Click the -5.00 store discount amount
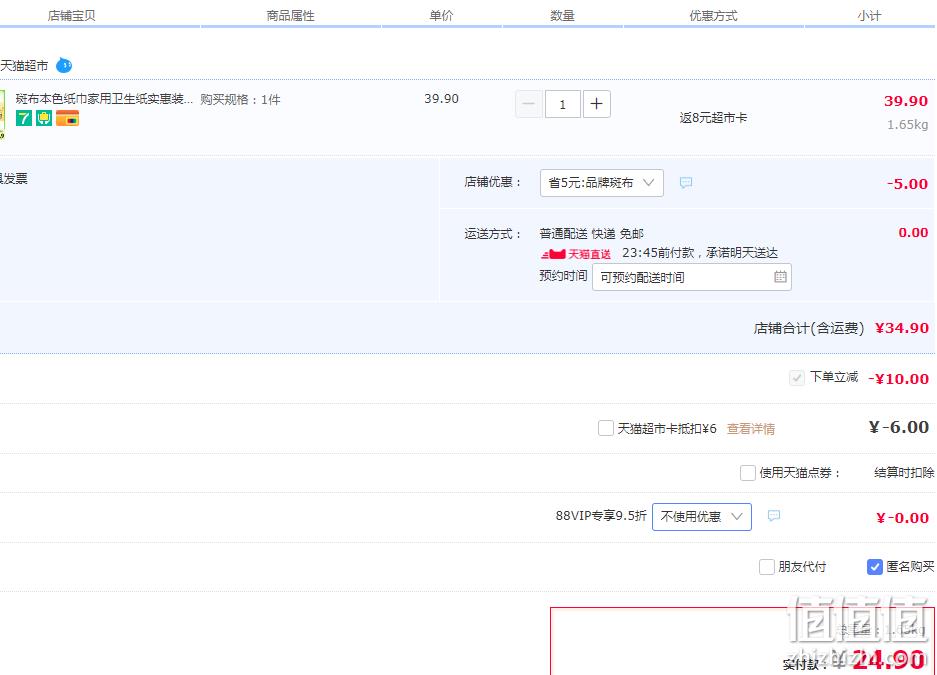The height and width of the screenshot is (675, 937). 907,184
